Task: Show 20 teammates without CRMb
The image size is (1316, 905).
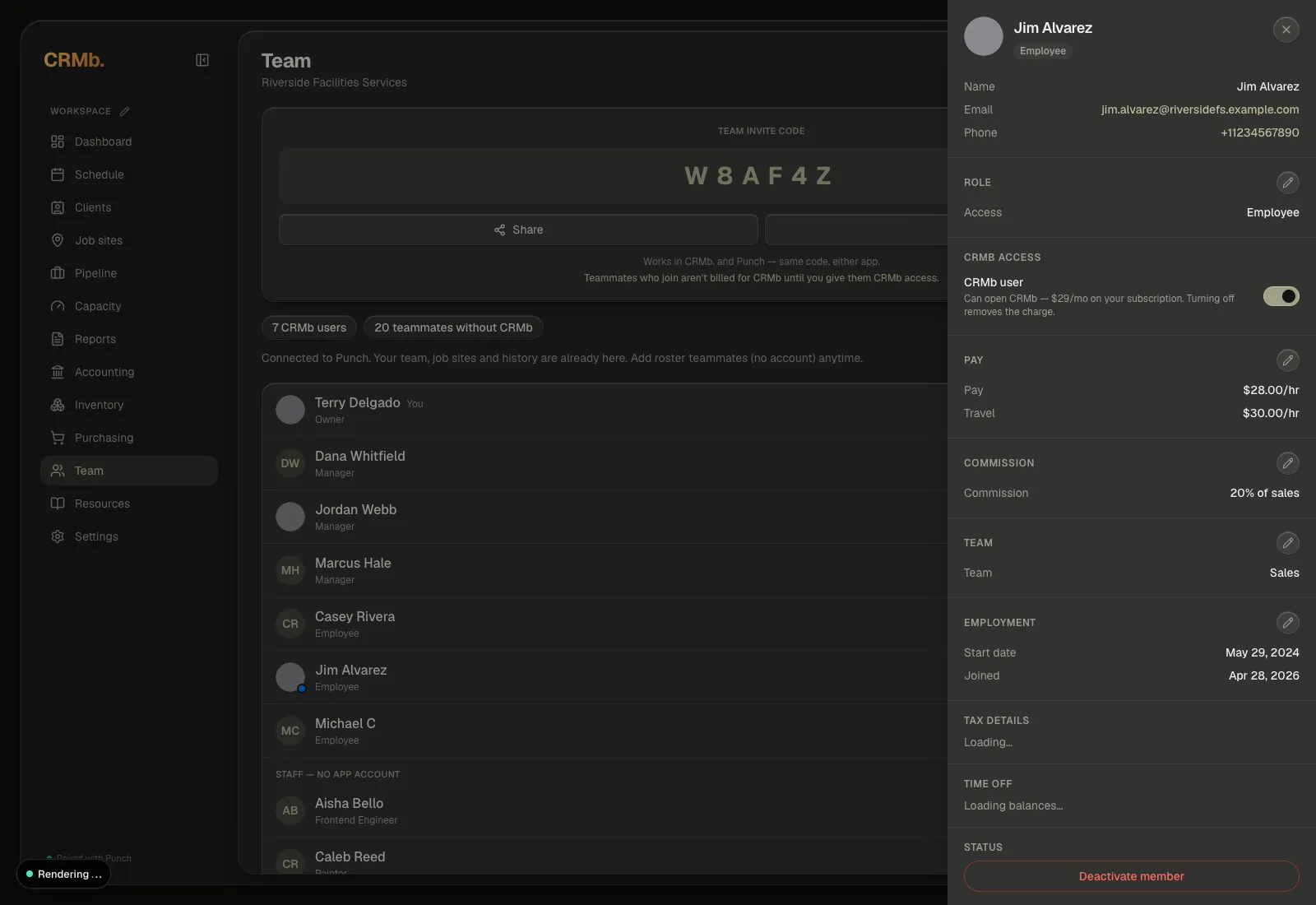Action: click(453, 327)
